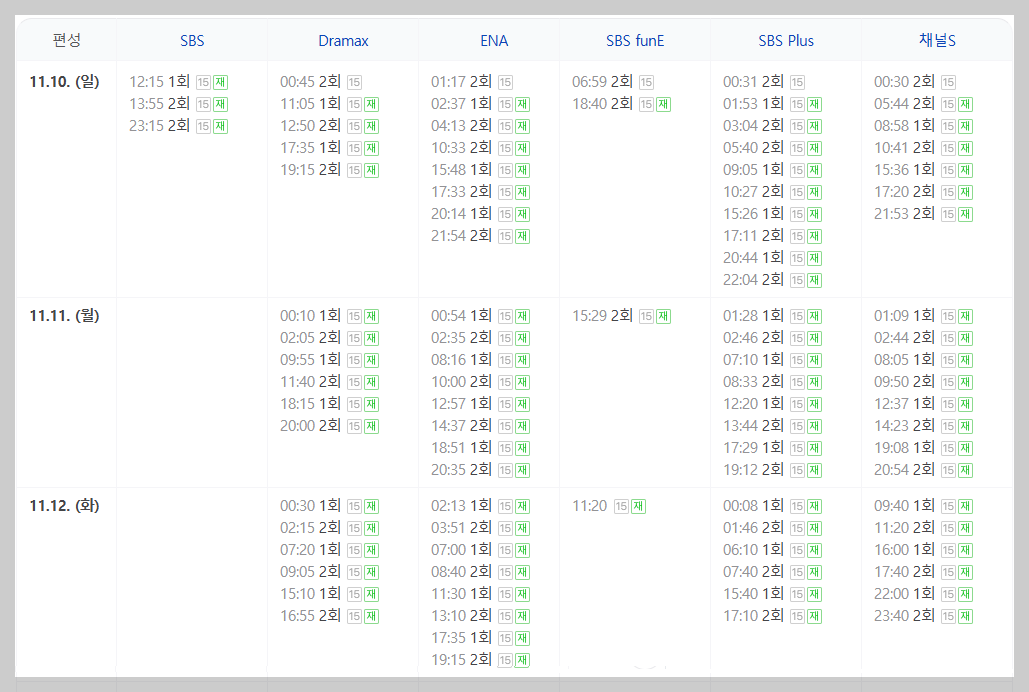
Task: Click the 재 rerun badge beside SBS 12:15 1회
Action: point(220,82)
